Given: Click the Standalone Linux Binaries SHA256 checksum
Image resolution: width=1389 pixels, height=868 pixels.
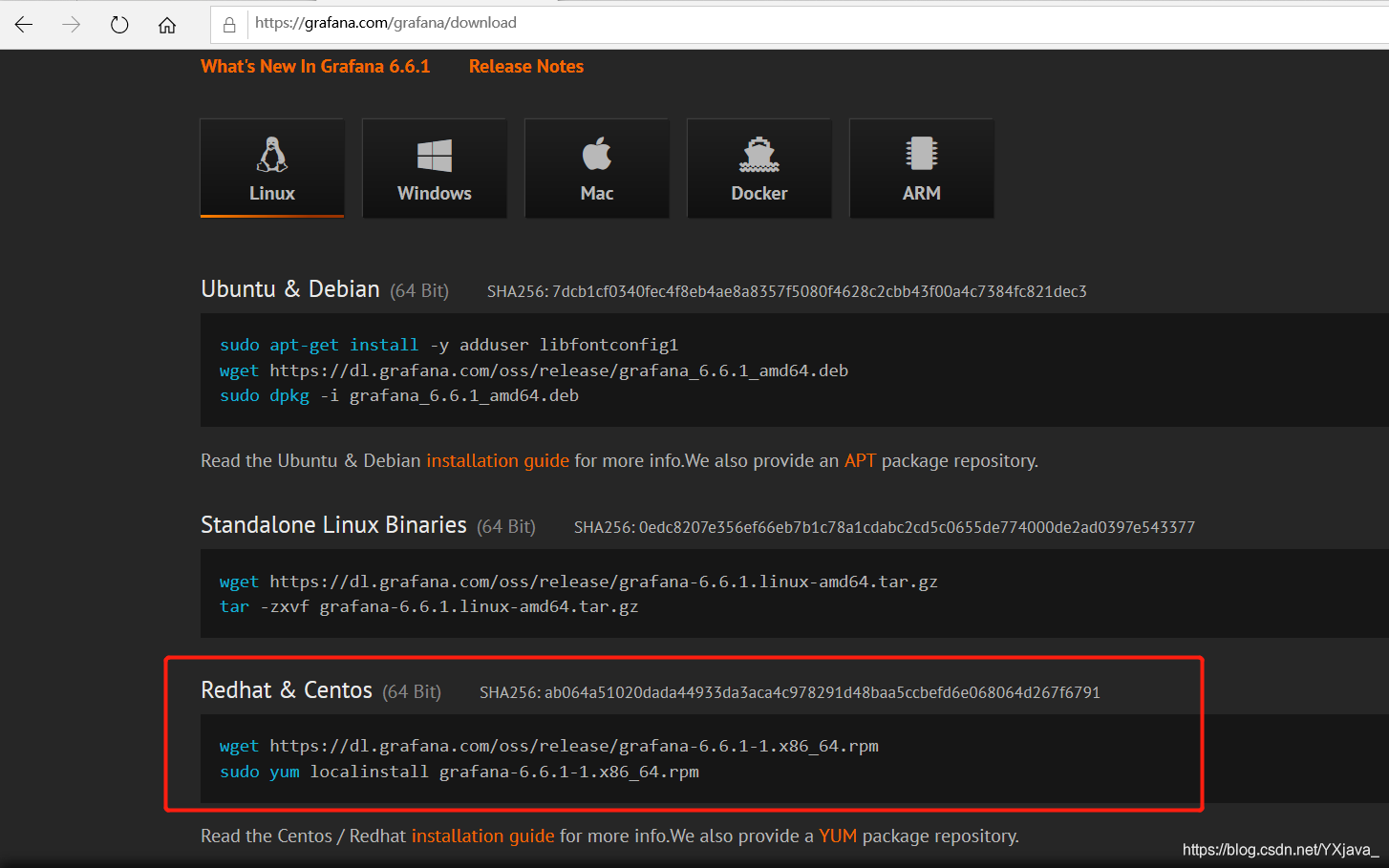Looking at the screenshot, I should (x=885, y=527).
